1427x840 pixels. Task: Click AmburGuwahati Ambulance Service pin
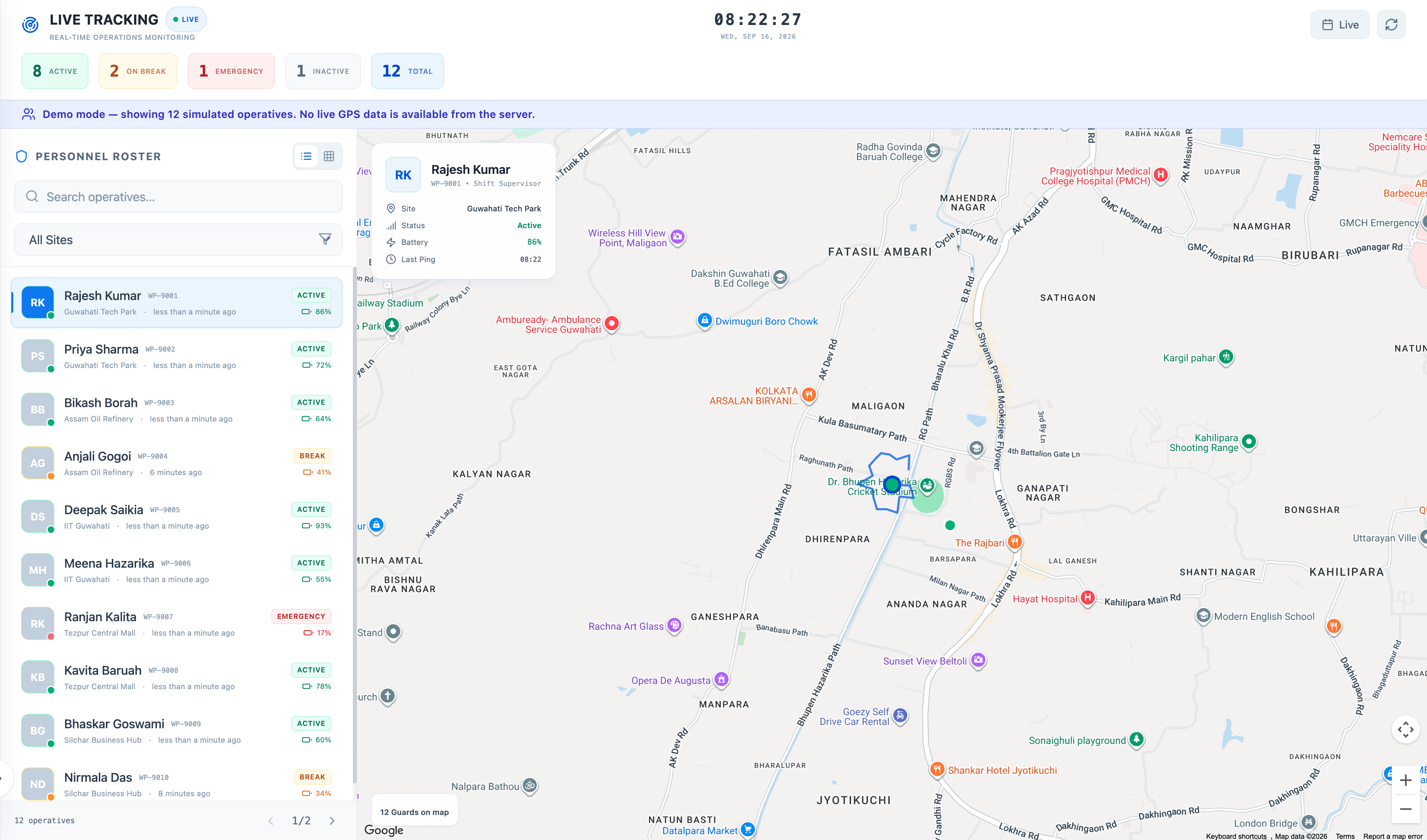(x=612, y=324)
